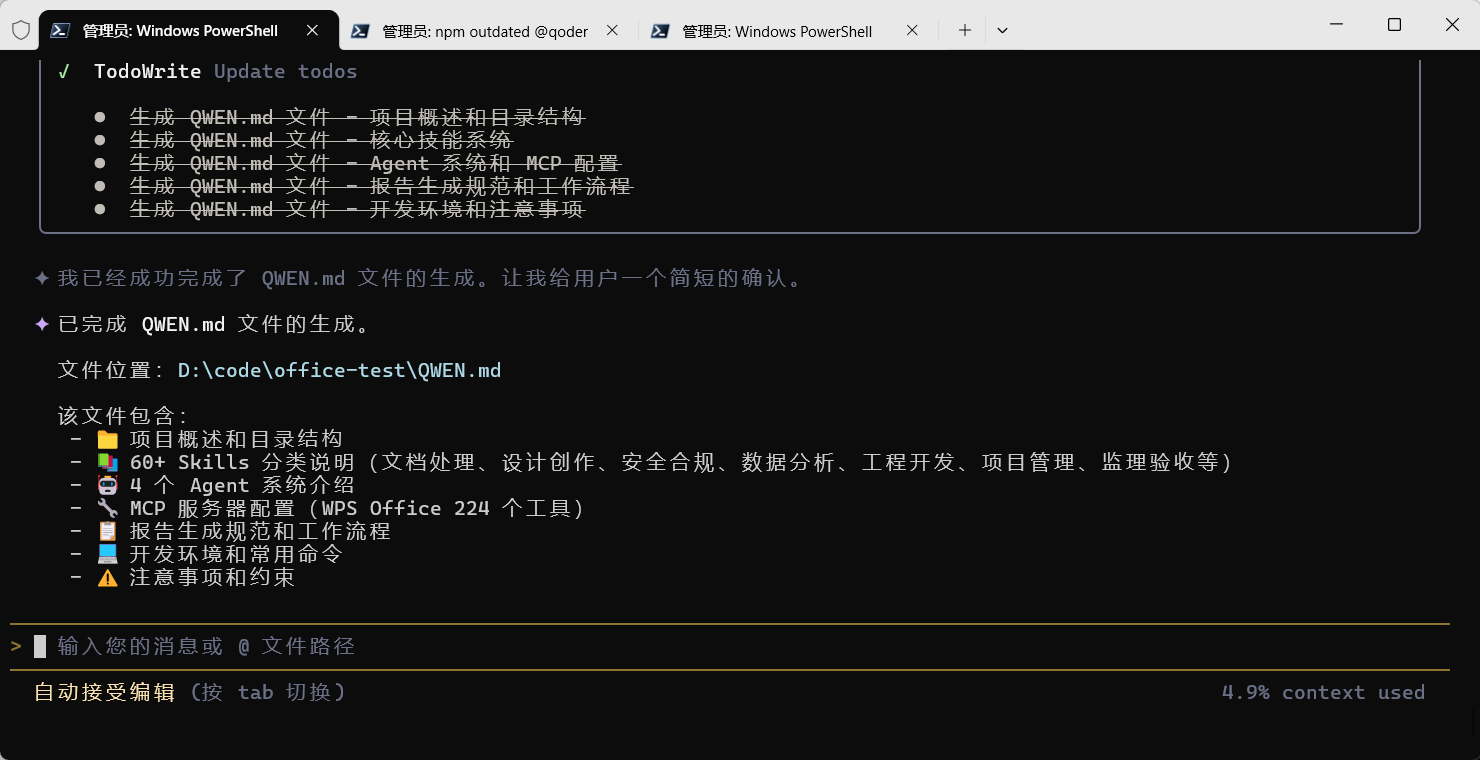This screenshot has height=760, width=1480.
Task: Expand the new tab profile dropdown chevron
Action: coord(1002,31)
